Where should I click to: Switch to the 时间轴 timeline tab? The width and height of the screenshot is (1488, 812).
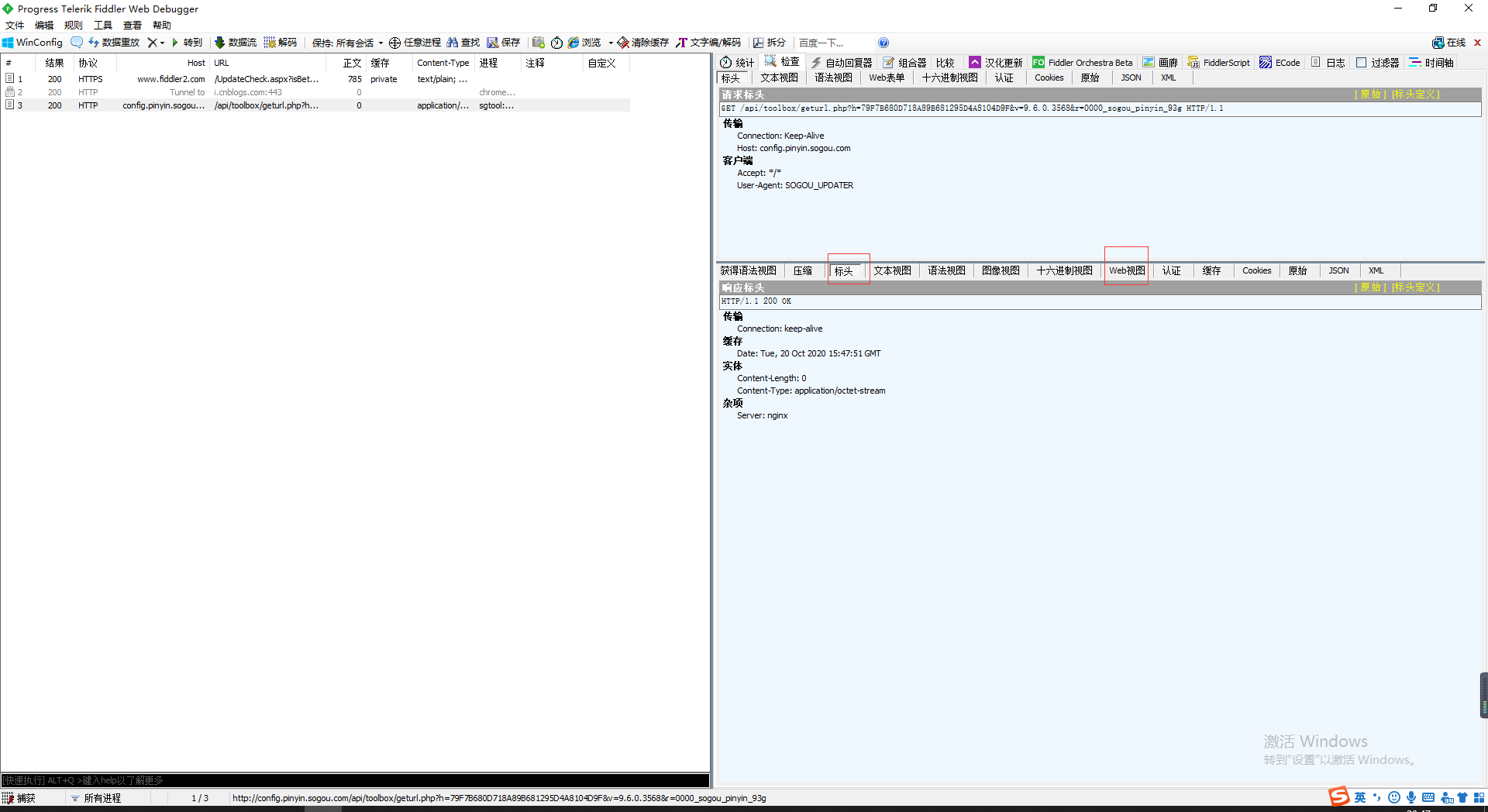(x=1431, y=63)
